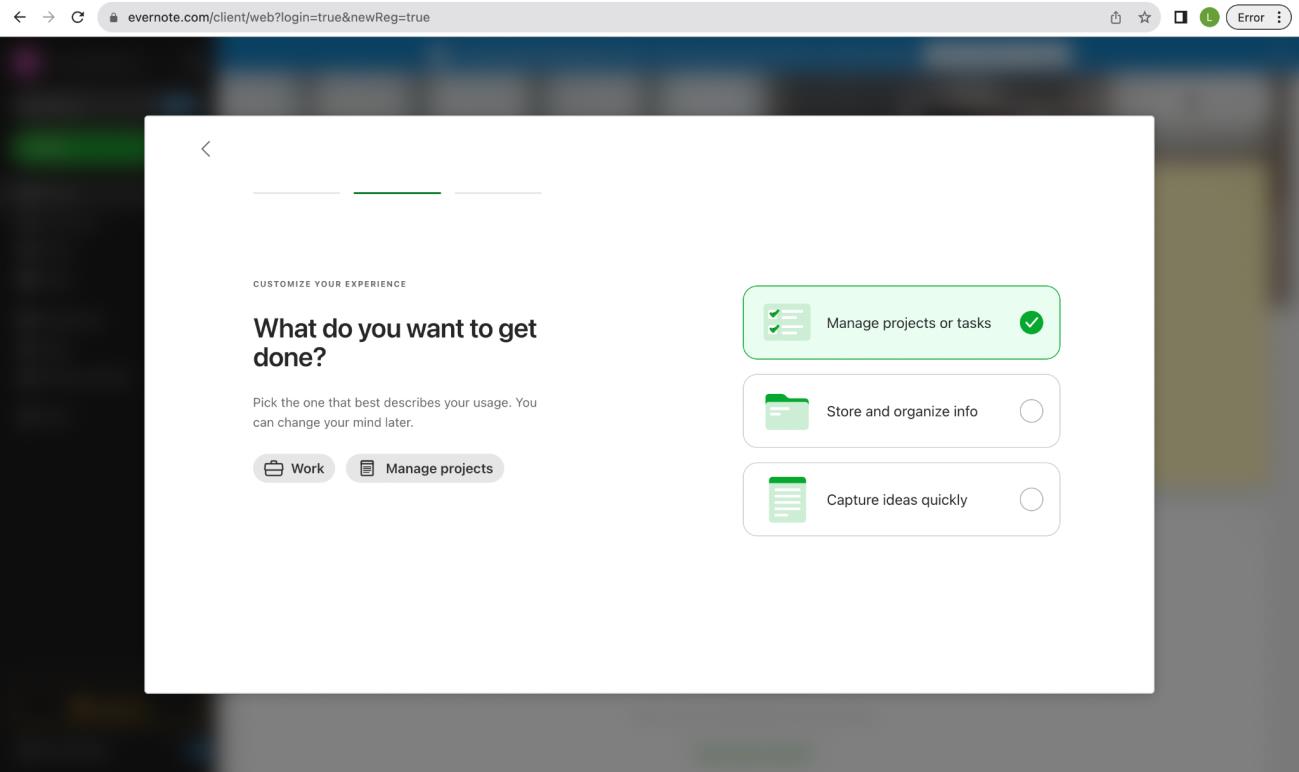Click the briefcase icon in the Work chip
Image resolution: width=1299 pixels, height=772 pixels.
tap(273, 468)
